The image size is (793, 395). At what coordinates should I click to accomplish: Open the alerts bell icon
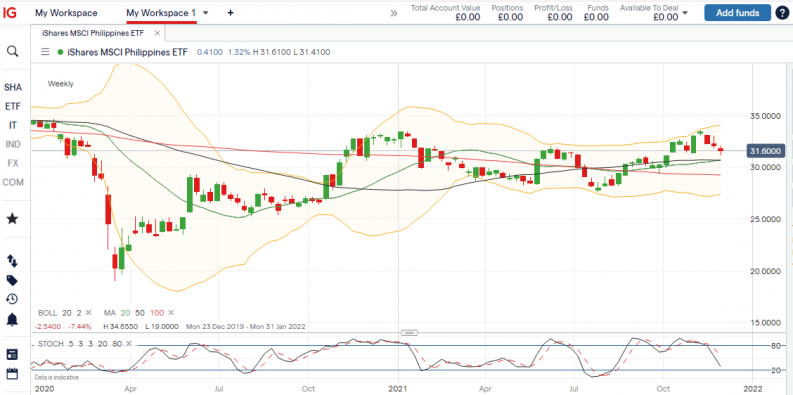pyautogui.click(x=13, y=319)
